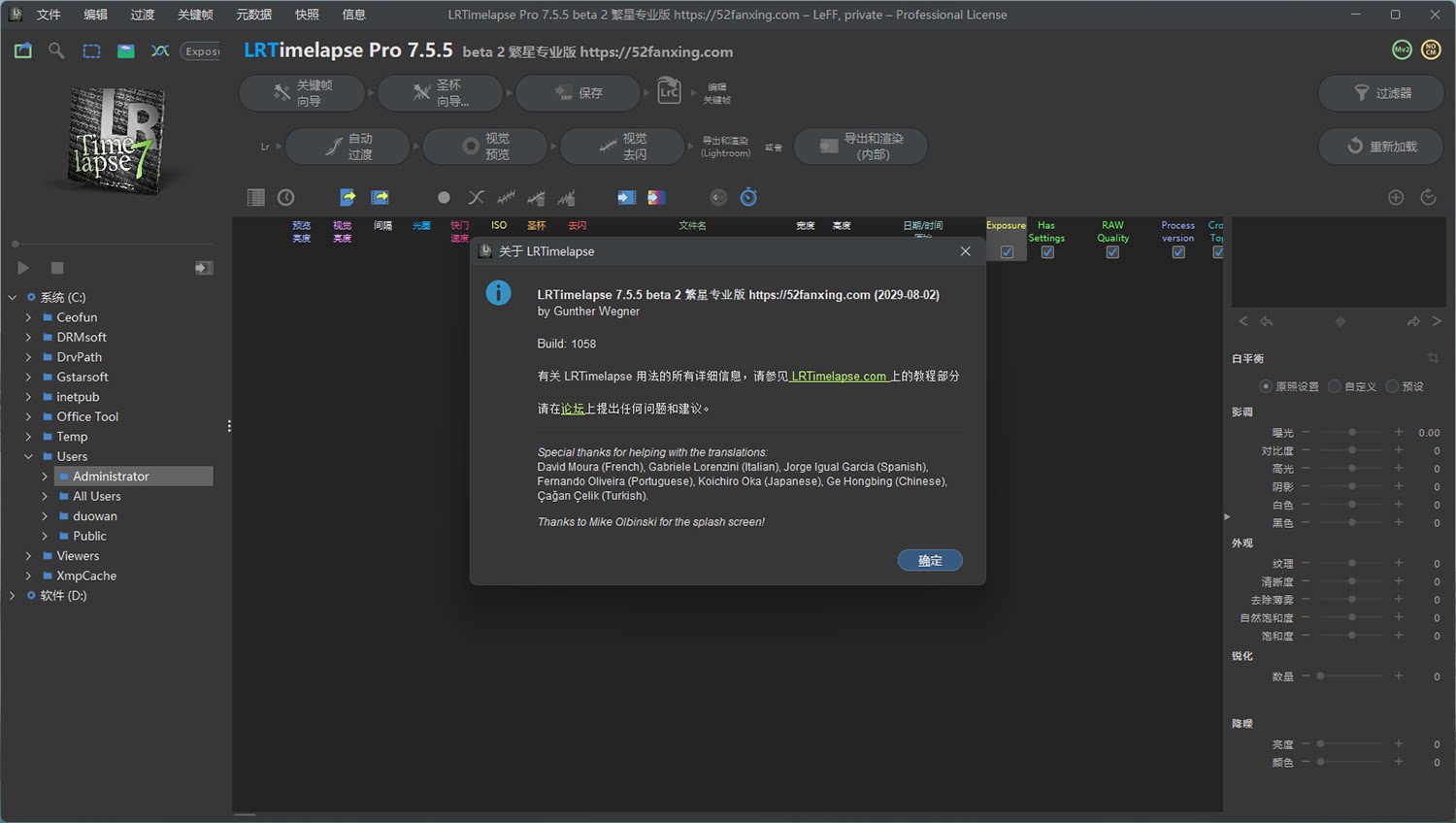Expand the Administrator folder

[45, 477]
